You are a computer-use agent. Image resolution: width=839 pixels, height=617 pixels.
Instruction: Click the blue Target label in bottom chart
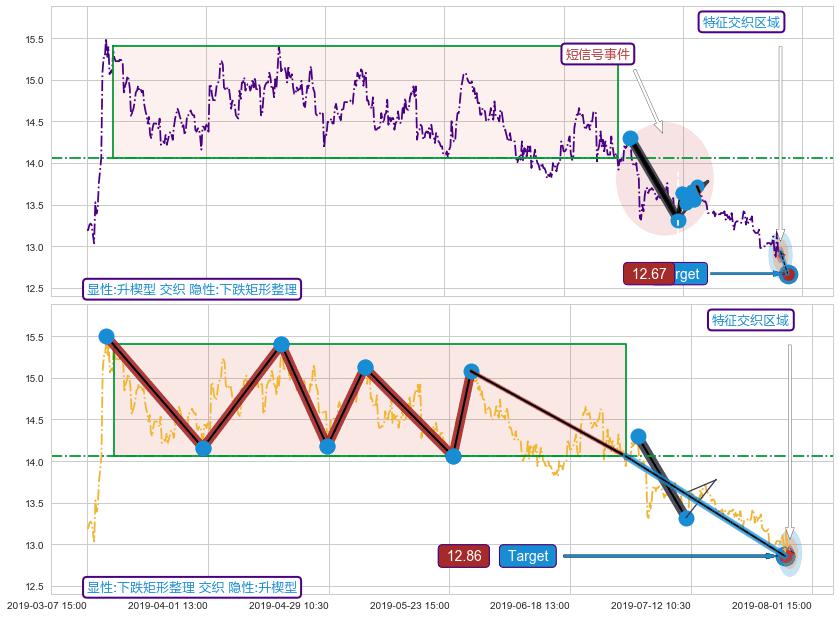[528, 556]
